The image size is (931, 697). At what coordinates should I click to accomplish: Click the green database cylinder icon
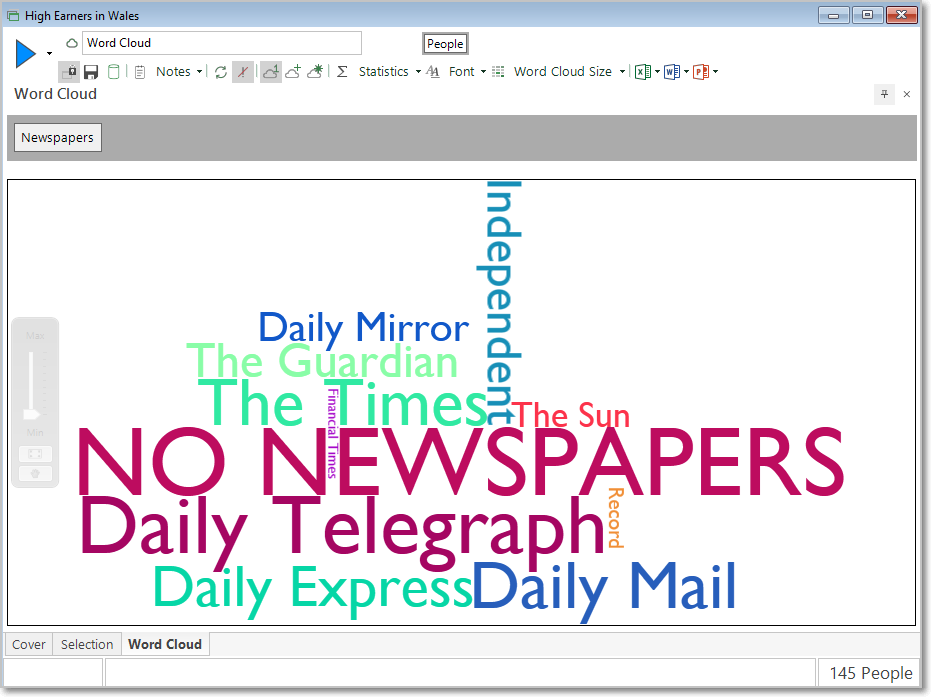(x=113, y=72)
